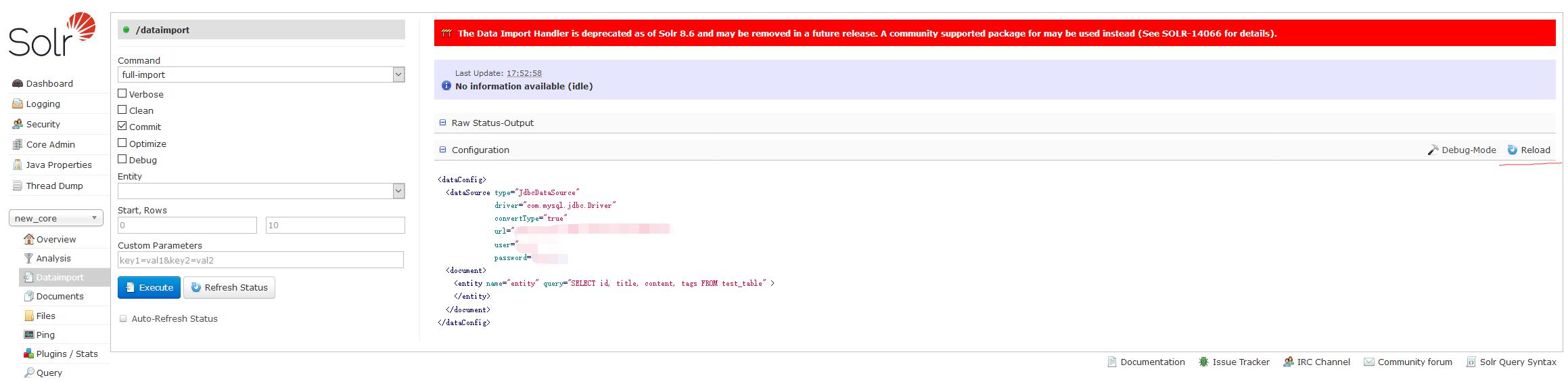1568x382 pixels.
Task: Click Refresh Status button
Action: pos(229,287)
